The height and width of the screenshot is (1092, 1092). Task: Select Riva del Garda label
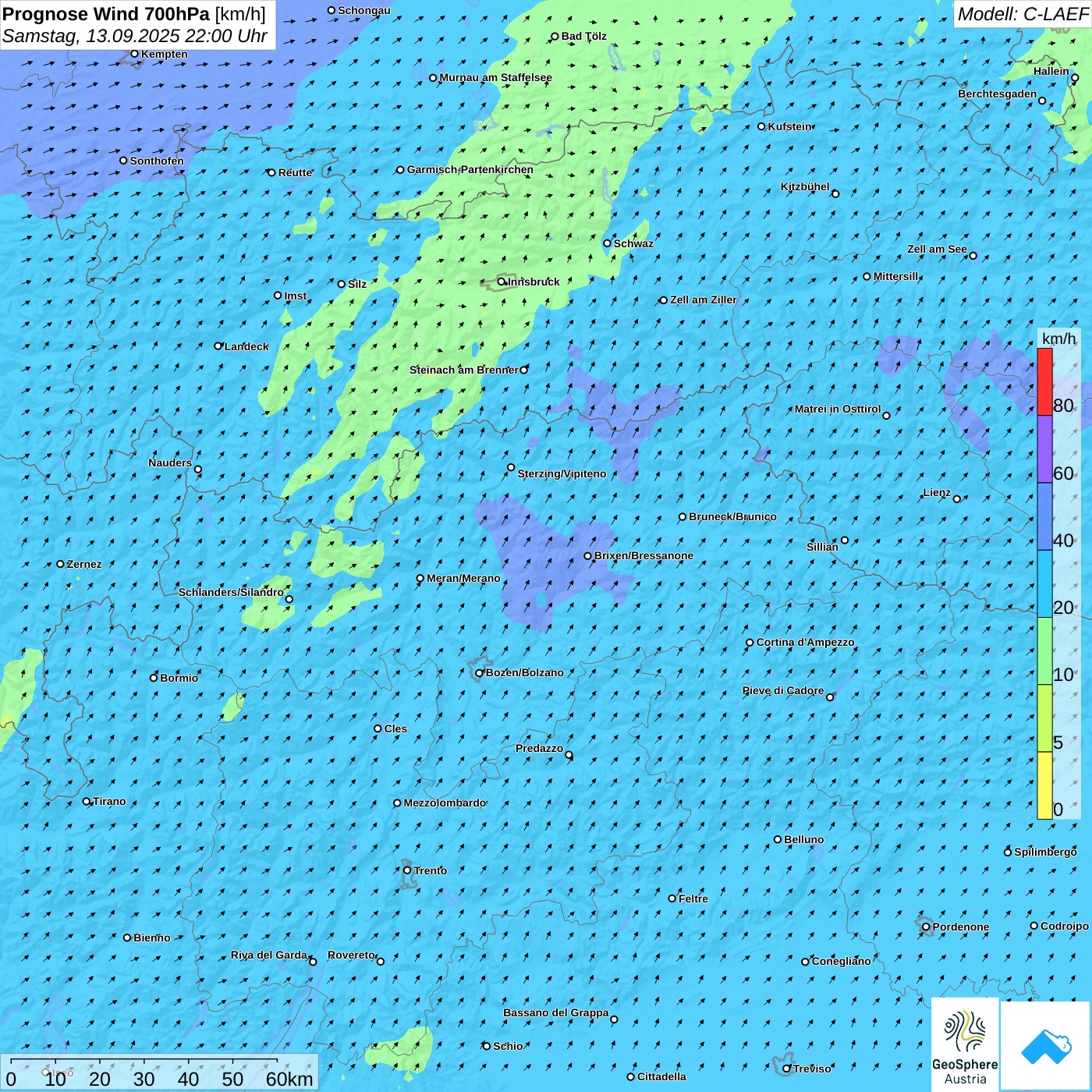pos(268,955)
